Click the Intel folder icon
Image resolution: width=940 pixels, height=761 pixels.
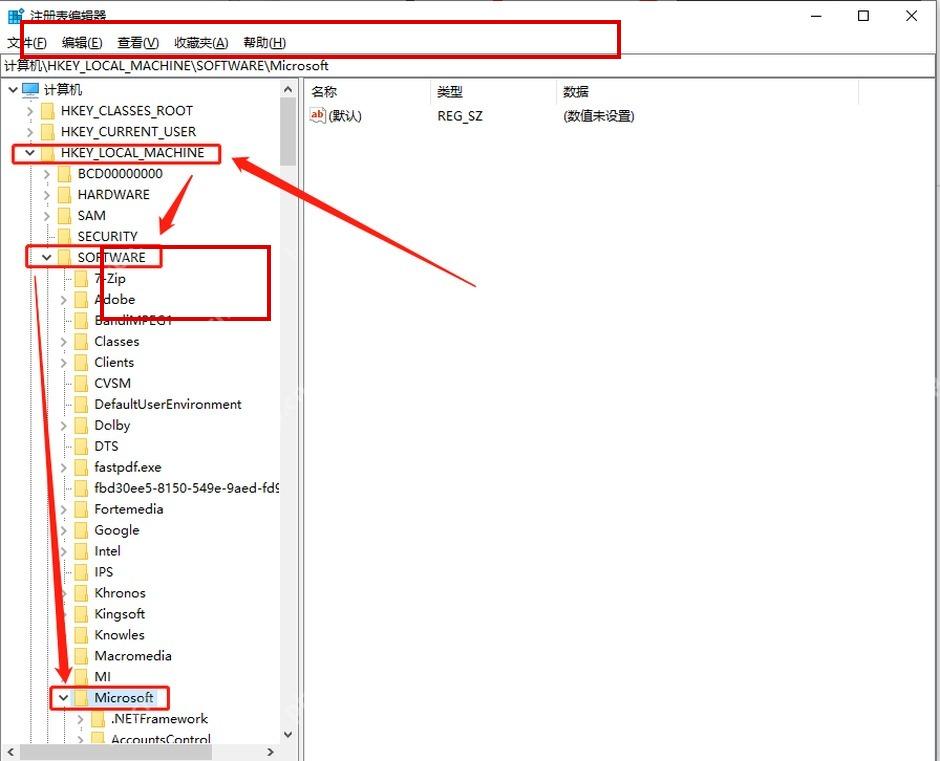81,552
